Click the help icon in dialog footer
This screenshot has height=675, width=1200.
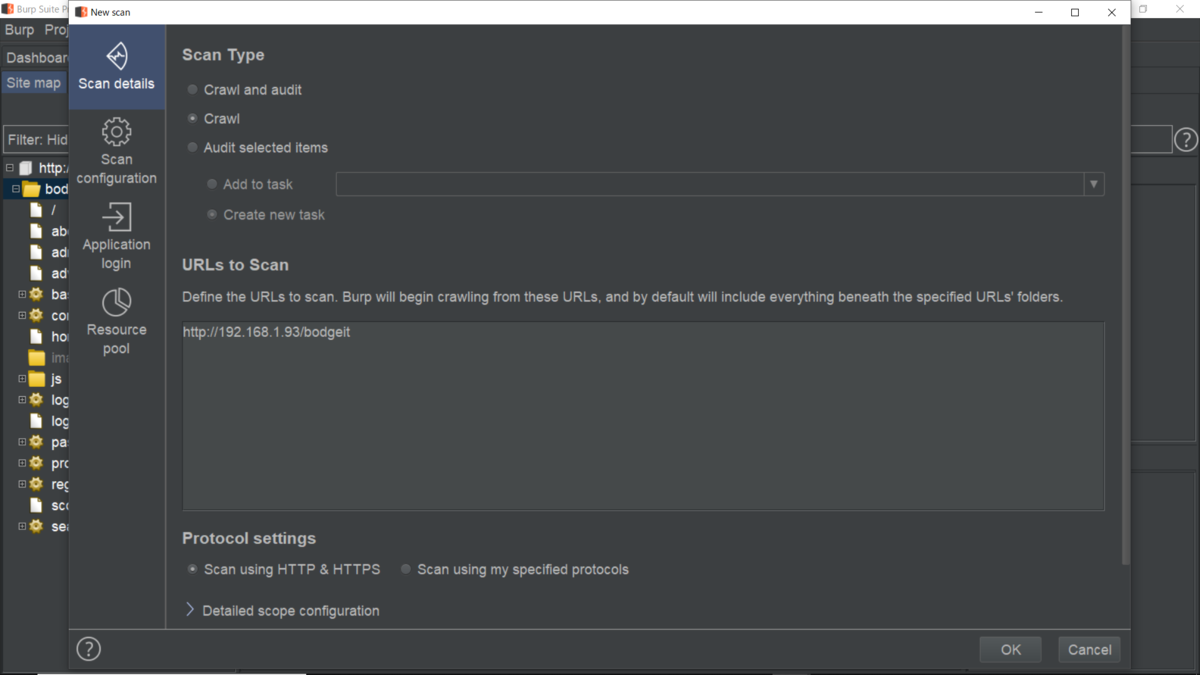click(89, 649)
